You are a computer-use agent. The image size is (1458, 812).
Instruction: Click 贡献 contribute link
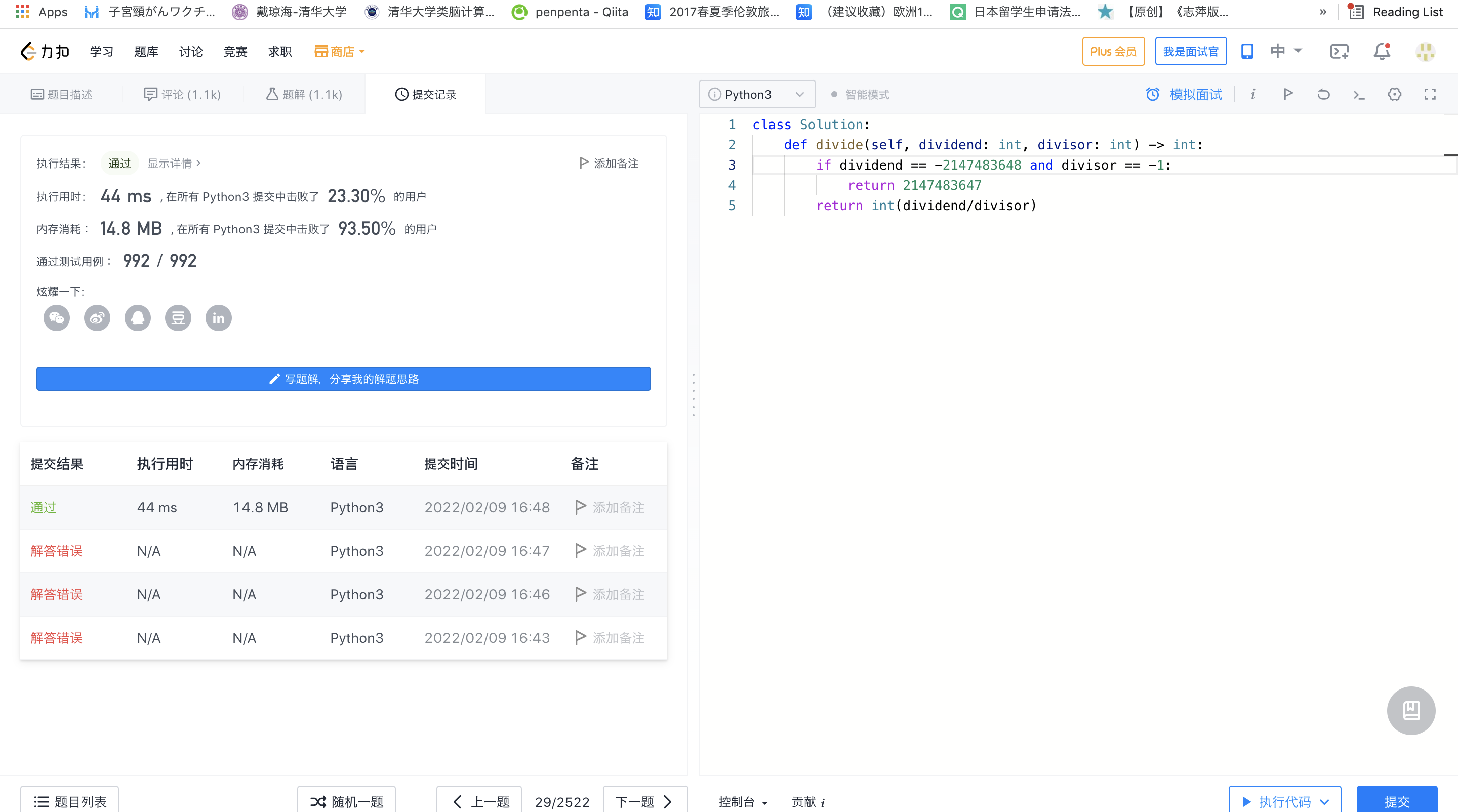[x=803, y=802]
